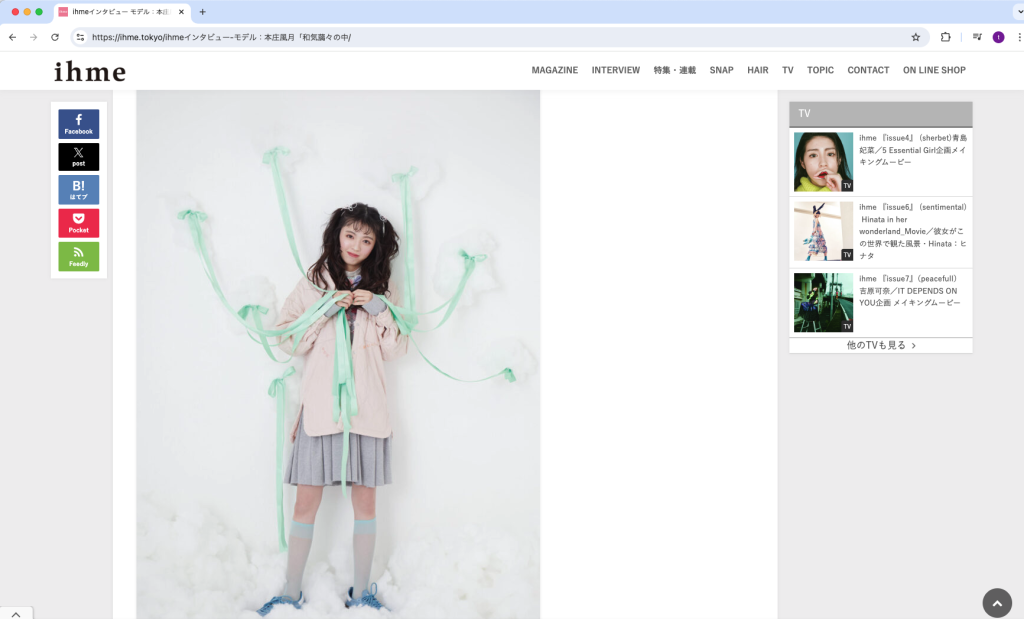The image size is (1024, 619).
Task: Bookmark this page with star icon
Action: (915, 37)
